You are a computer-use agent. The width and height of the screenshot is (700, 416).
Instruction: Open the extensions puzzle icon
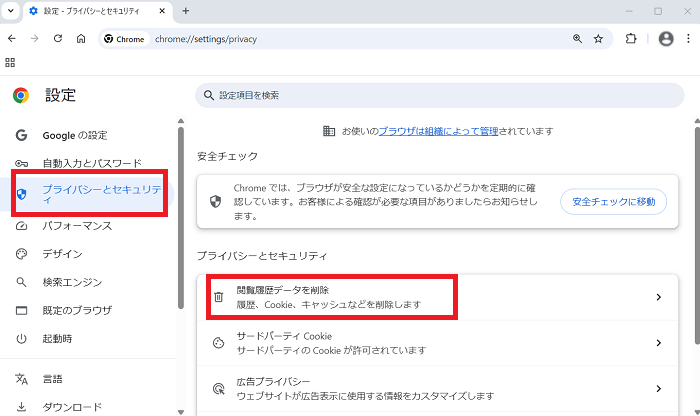point(630,39)
